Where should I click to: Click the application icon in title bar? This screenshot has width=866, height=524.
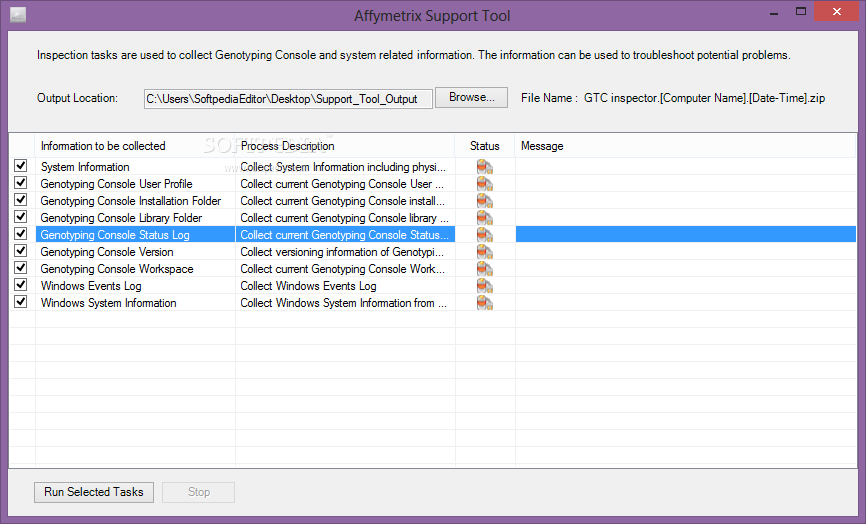tap(18, 15)
